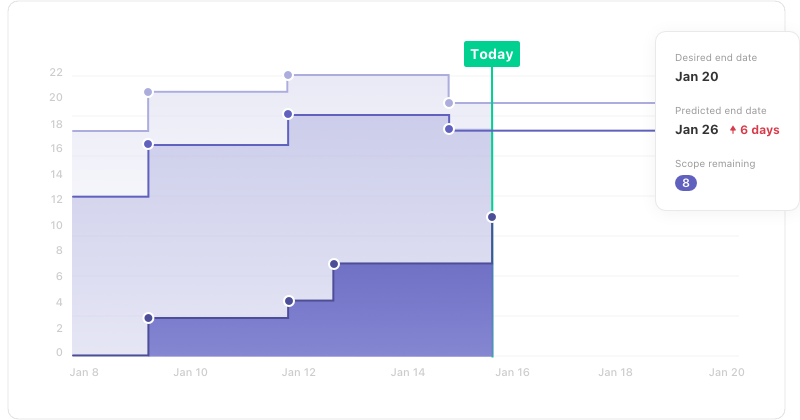Click the red 6 days delay text
Image resolution: width=800 pixels, height=420 pixels.
pos(759,130)
